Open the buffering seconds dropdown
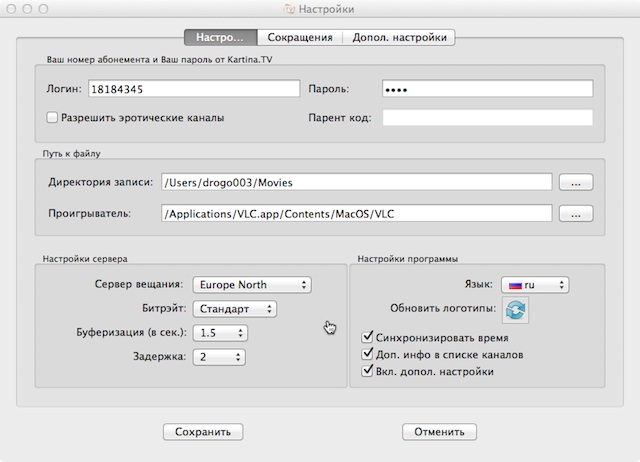 [x=219, y=333]
